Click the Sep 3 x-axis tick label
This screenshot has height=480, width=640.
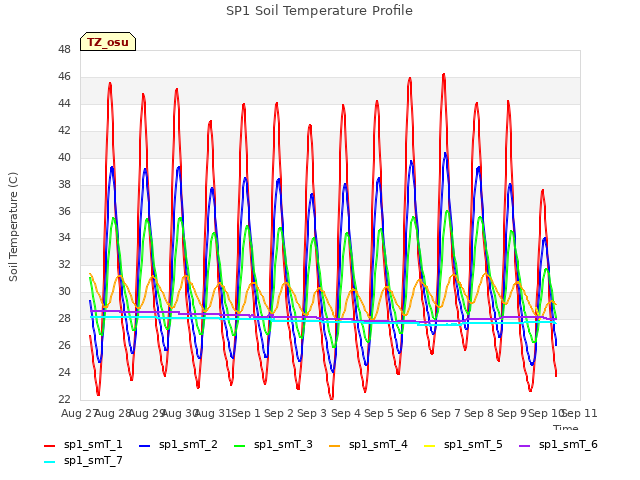tap(312, 413)
